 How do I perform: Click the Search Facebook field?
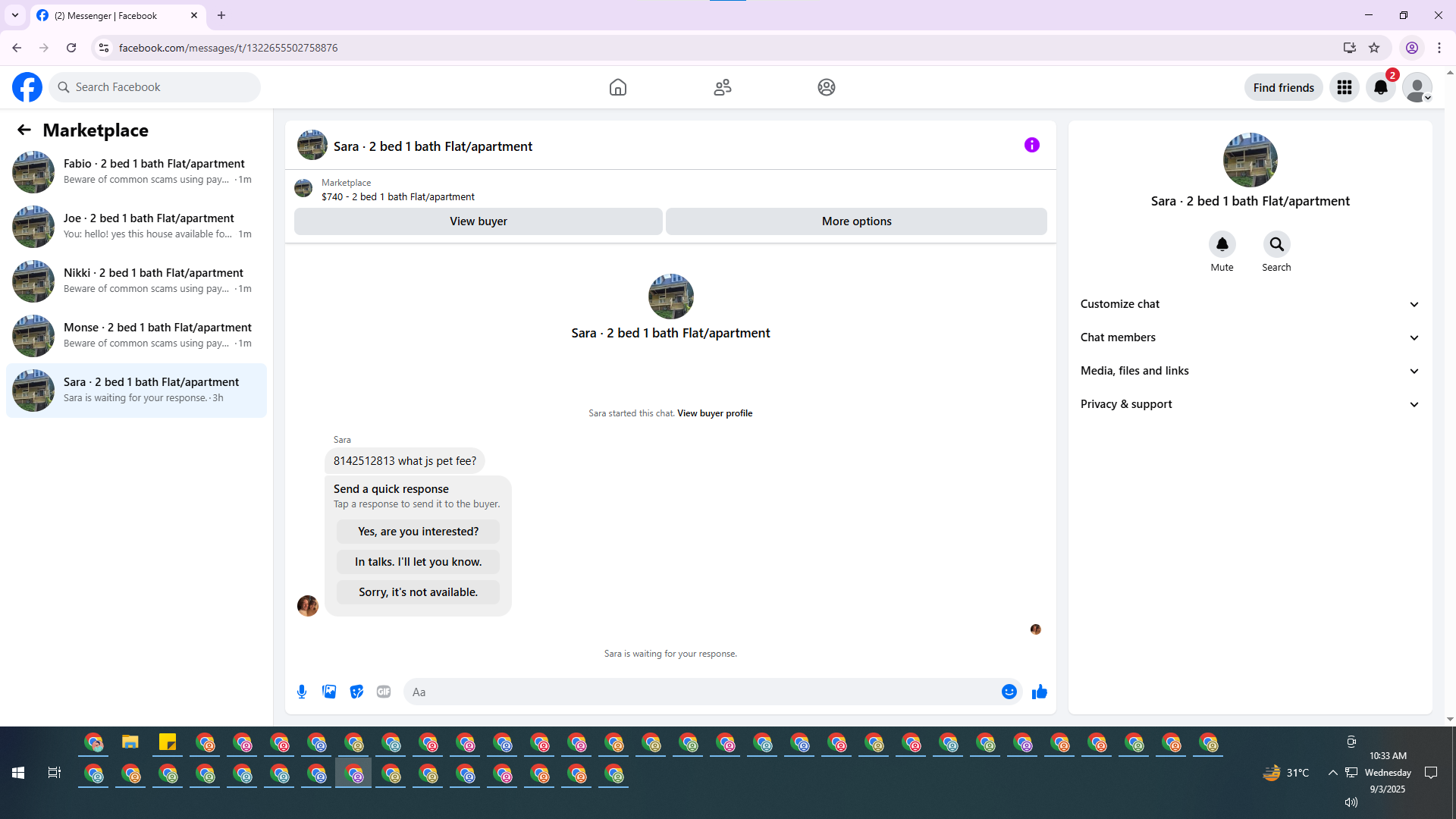pos(155,87)
